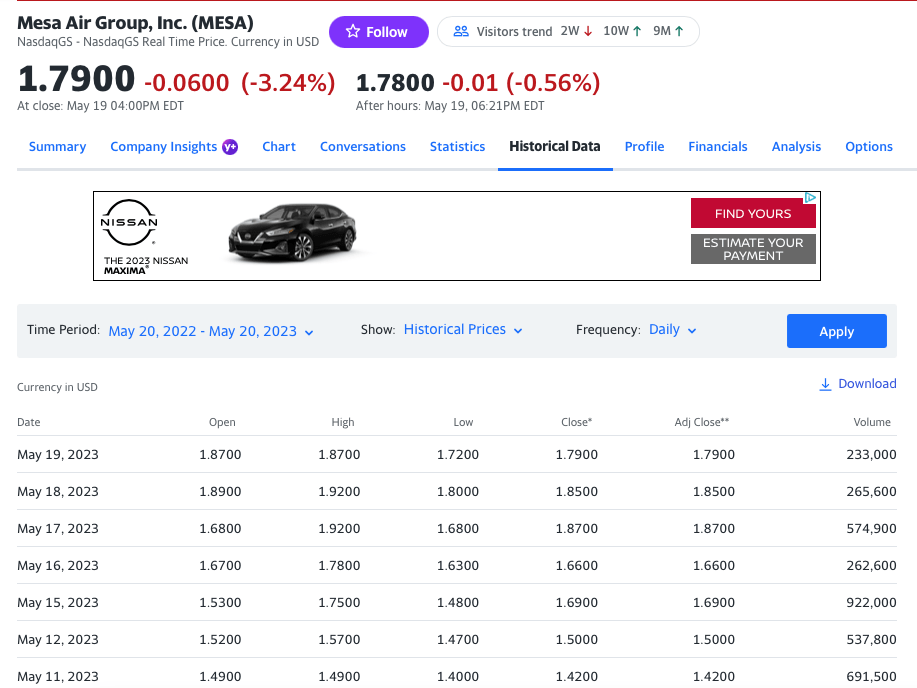Image resolution: width=917 pixels, height=688 pixels.
Task: Click the Adj Close** column header
Action: click(702, 422)
